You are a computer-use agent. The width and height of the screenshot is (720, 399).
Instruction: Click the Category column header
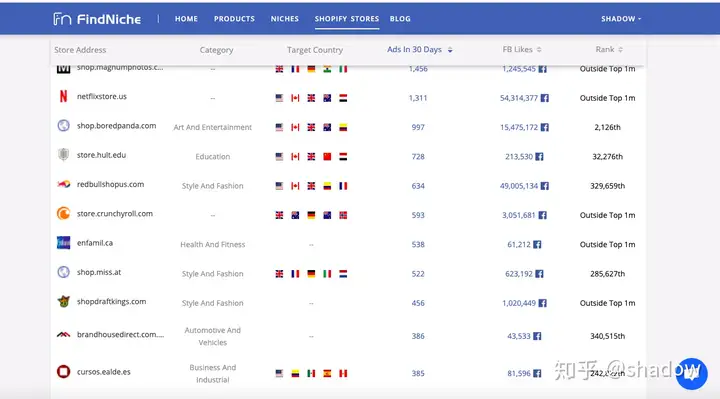pos(216,50)
